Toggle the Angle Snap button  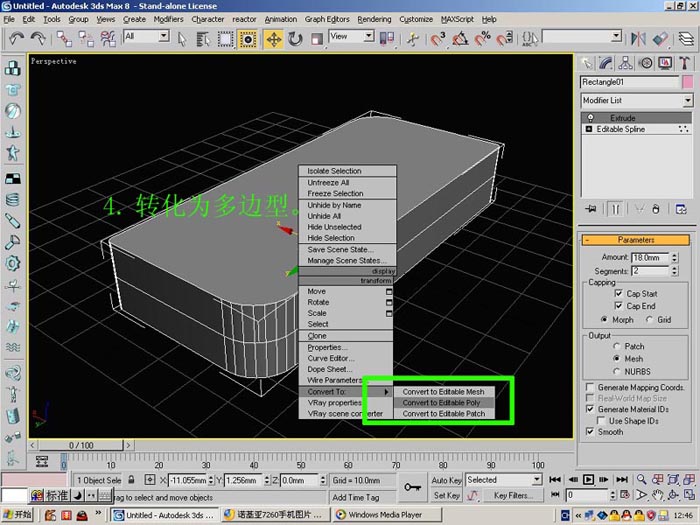[x=460, y=39]
